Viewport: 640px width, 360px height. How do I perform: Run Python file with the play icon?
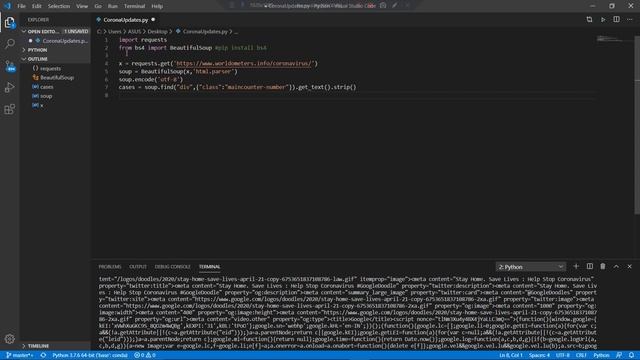[x=603, y=20]
